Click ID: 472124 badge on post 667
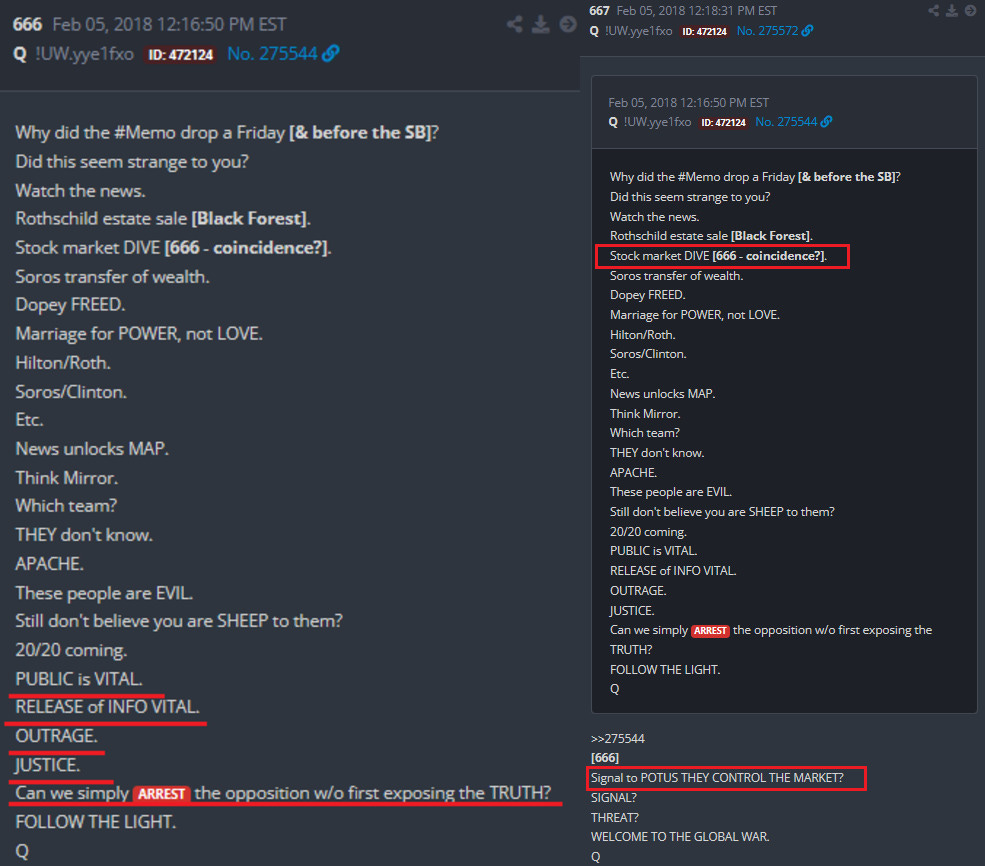The height and width of the screenshot is (866, 985). (704, 31)
